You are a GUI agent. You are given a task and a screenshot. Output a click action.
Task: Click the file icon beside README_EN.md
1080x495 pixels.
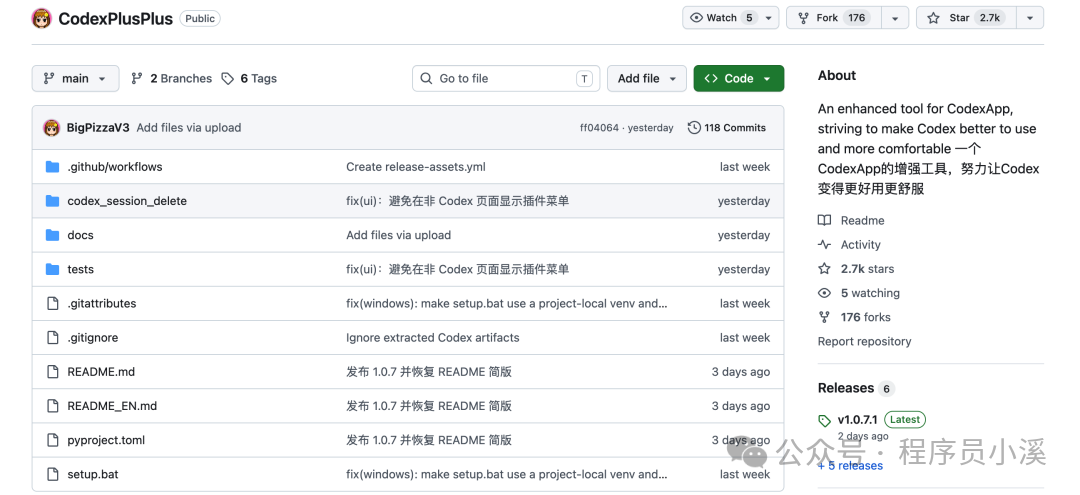coord(52,406)
